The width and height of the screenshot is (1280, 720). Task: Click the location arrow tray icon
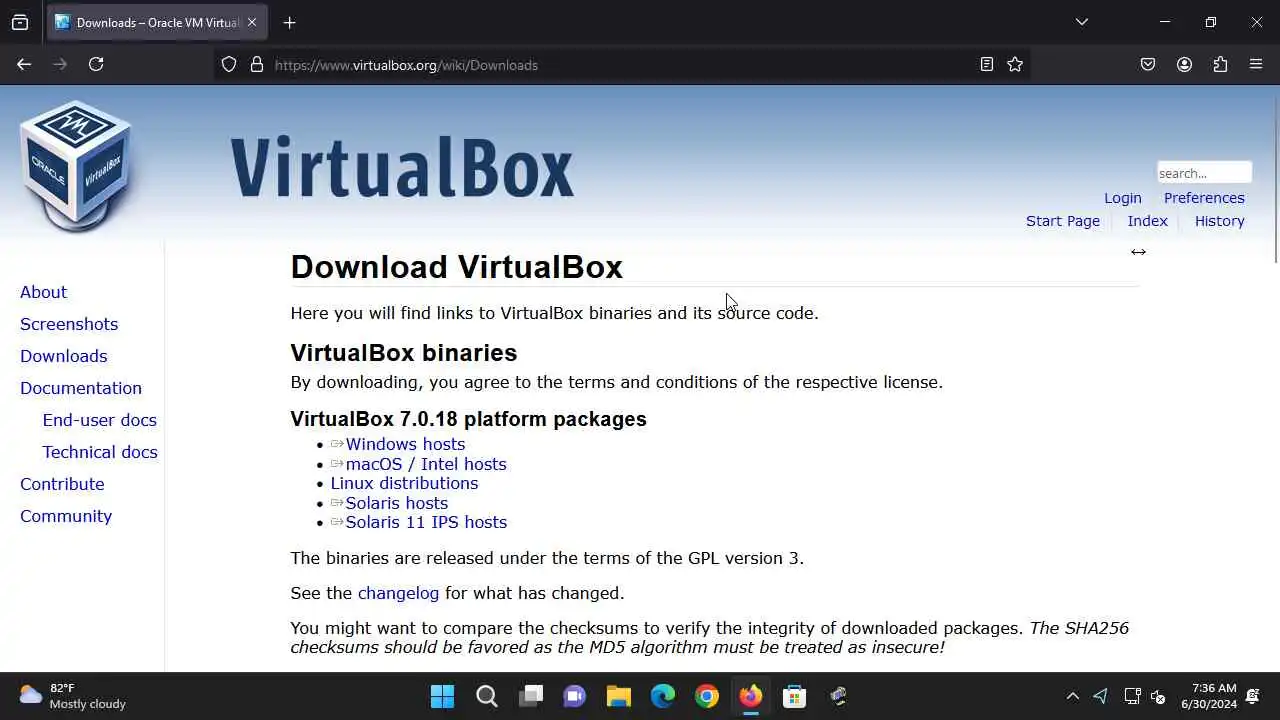(x=1101, y=696)
